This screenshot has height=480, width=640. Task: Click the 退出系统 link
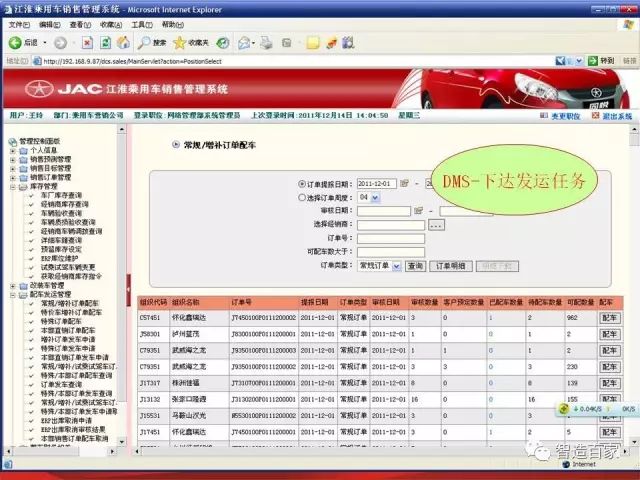point(618,116)
